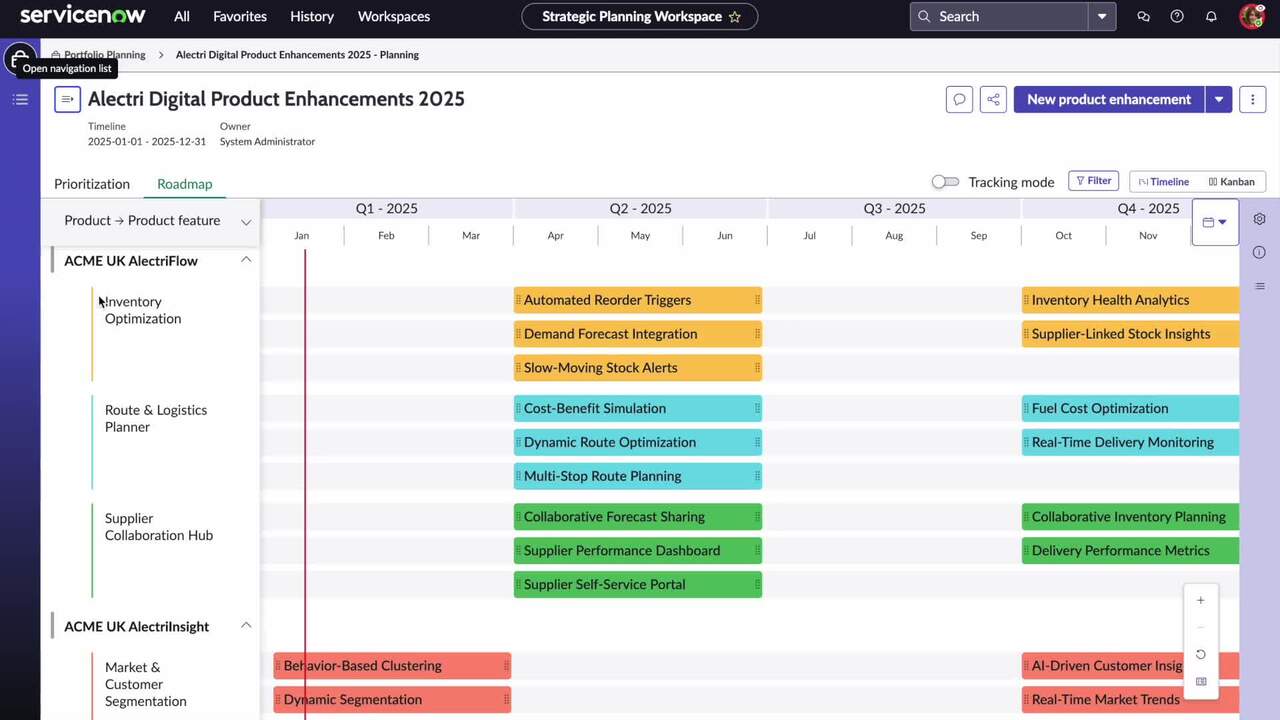Toggle Timeline view
Image resolution: width=1280 pixels, height=720 pixels.
coord(1163,181)
